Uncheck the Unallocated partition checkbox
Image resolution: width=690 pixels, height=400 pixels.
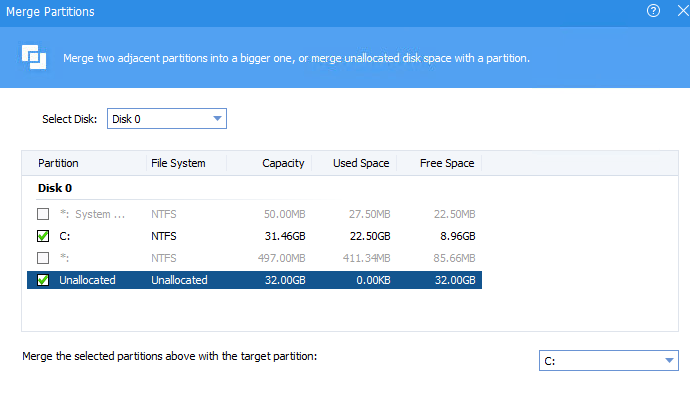click(43, 280)
